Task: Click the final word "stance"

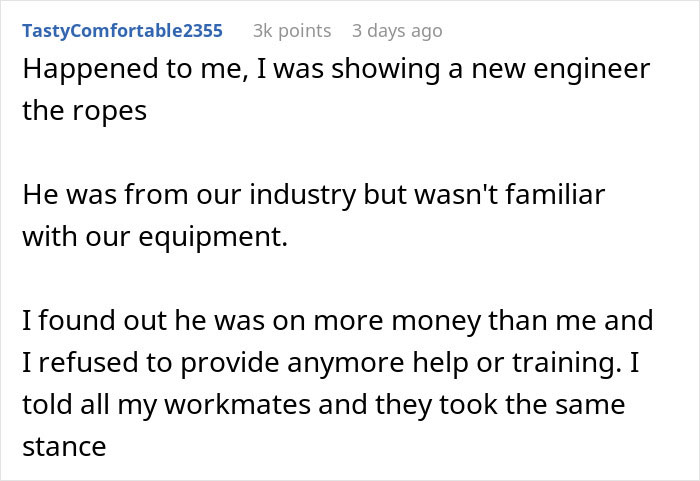Action: tap(64, 444)
